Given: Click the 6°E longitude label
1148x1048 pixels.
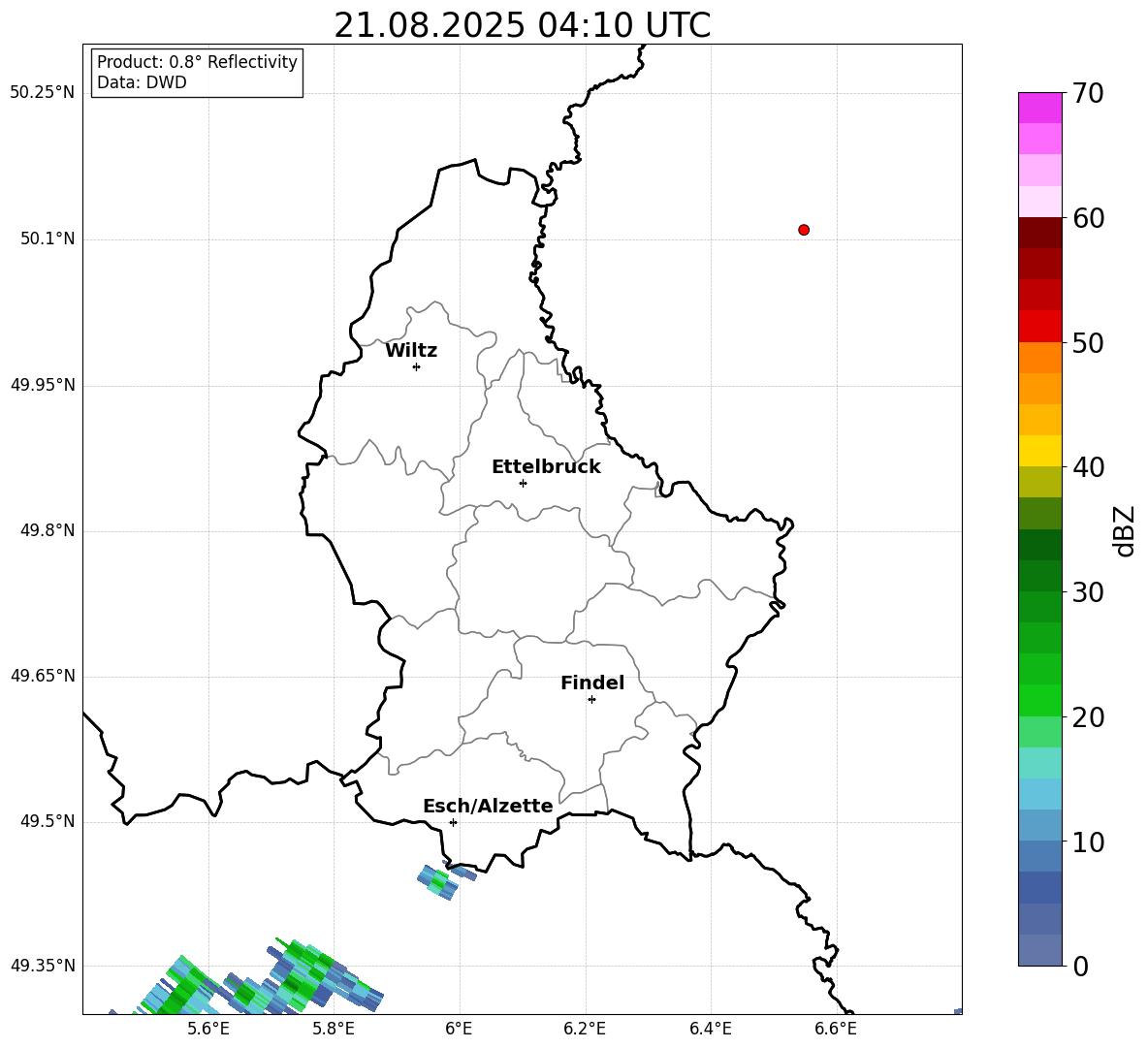Looking at the screenshot, I should point(459,1029).
